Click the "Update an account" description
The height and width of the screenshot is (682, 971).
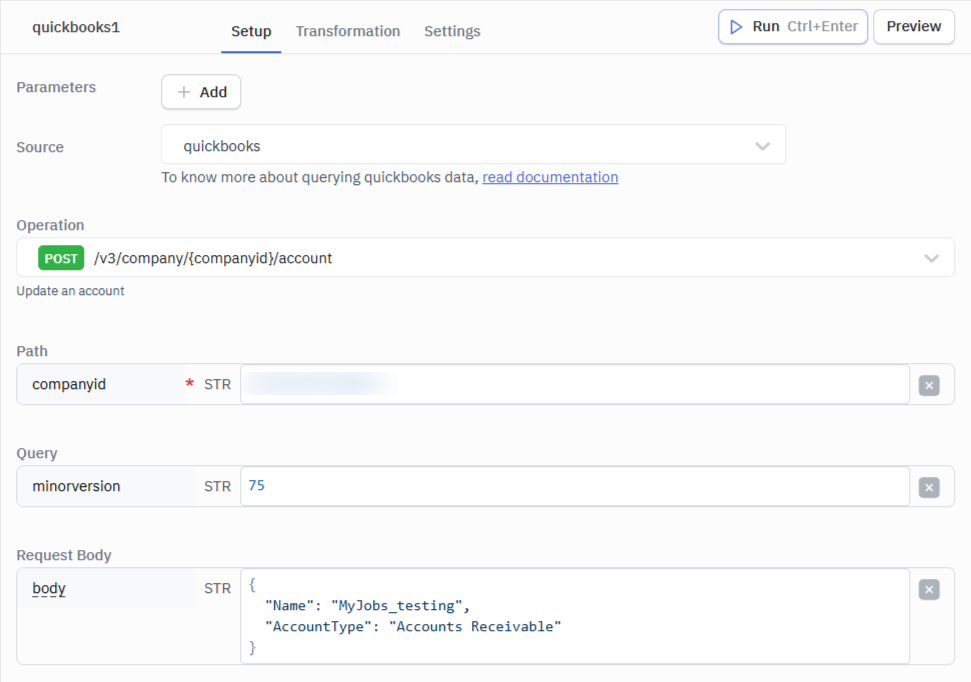(x=70, y=291)
